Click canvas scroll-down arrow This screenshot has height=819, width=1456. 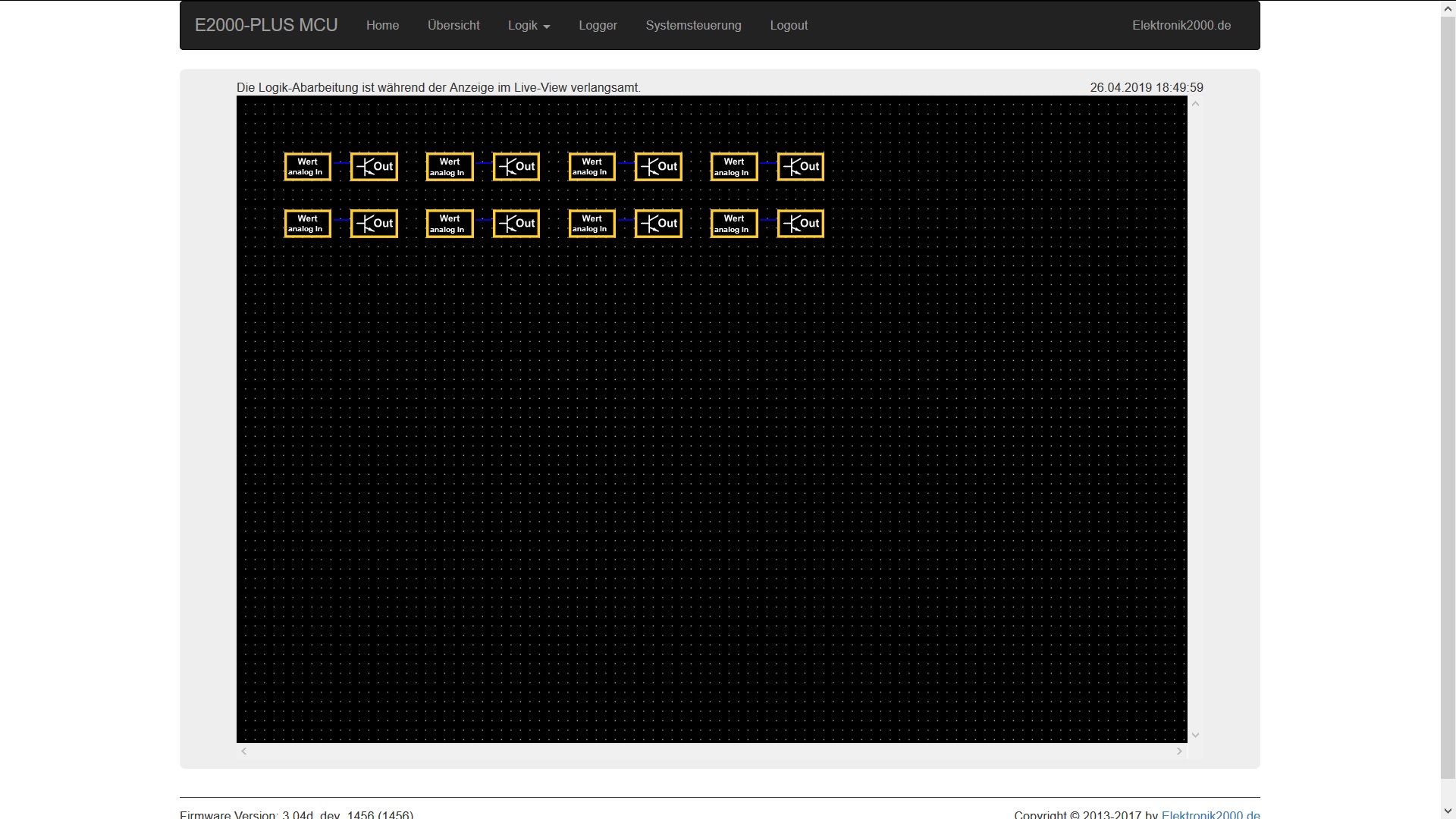[1195, 735]
